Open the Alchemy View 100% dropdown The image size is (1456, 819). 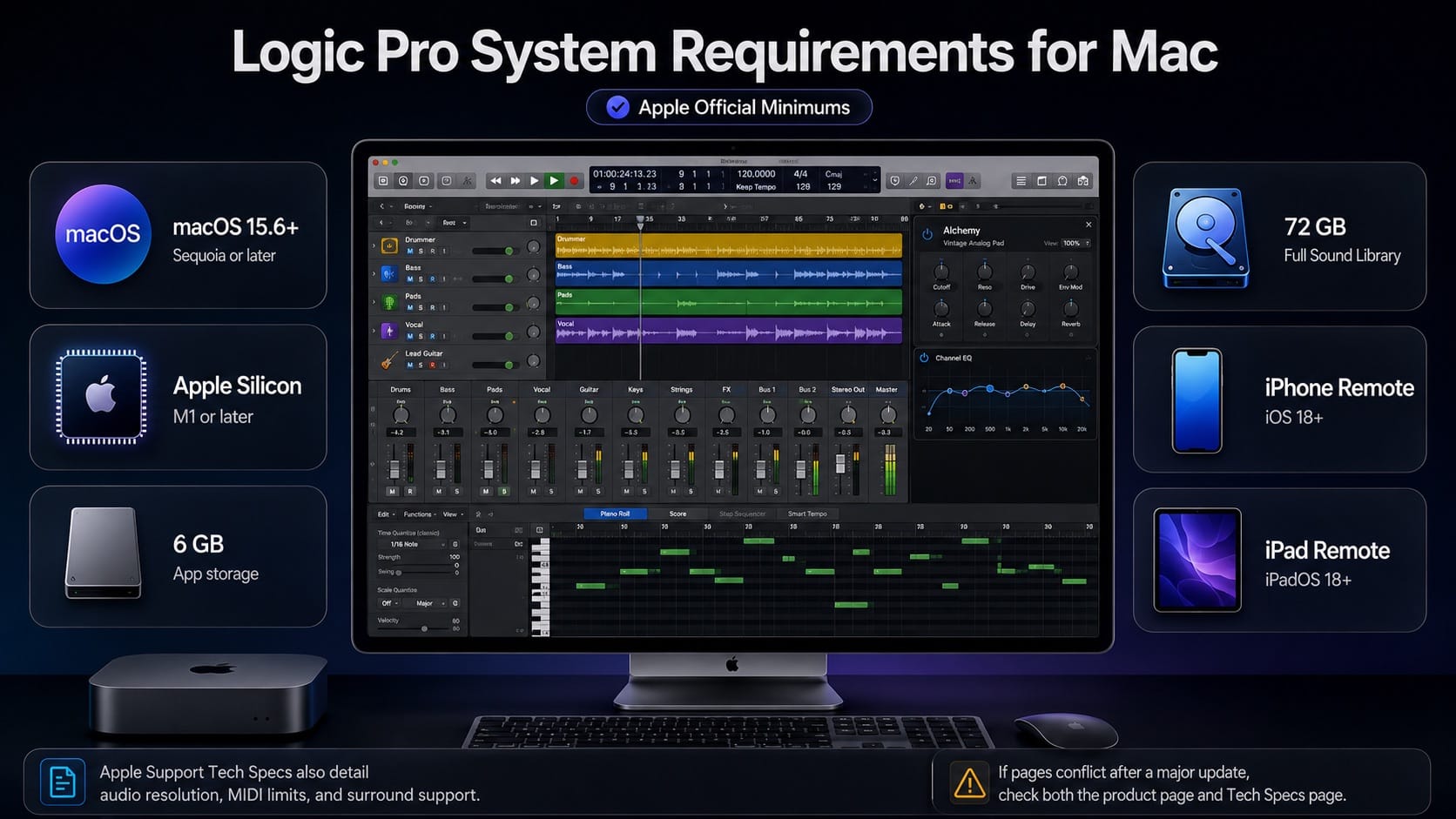click(1075, 244)
